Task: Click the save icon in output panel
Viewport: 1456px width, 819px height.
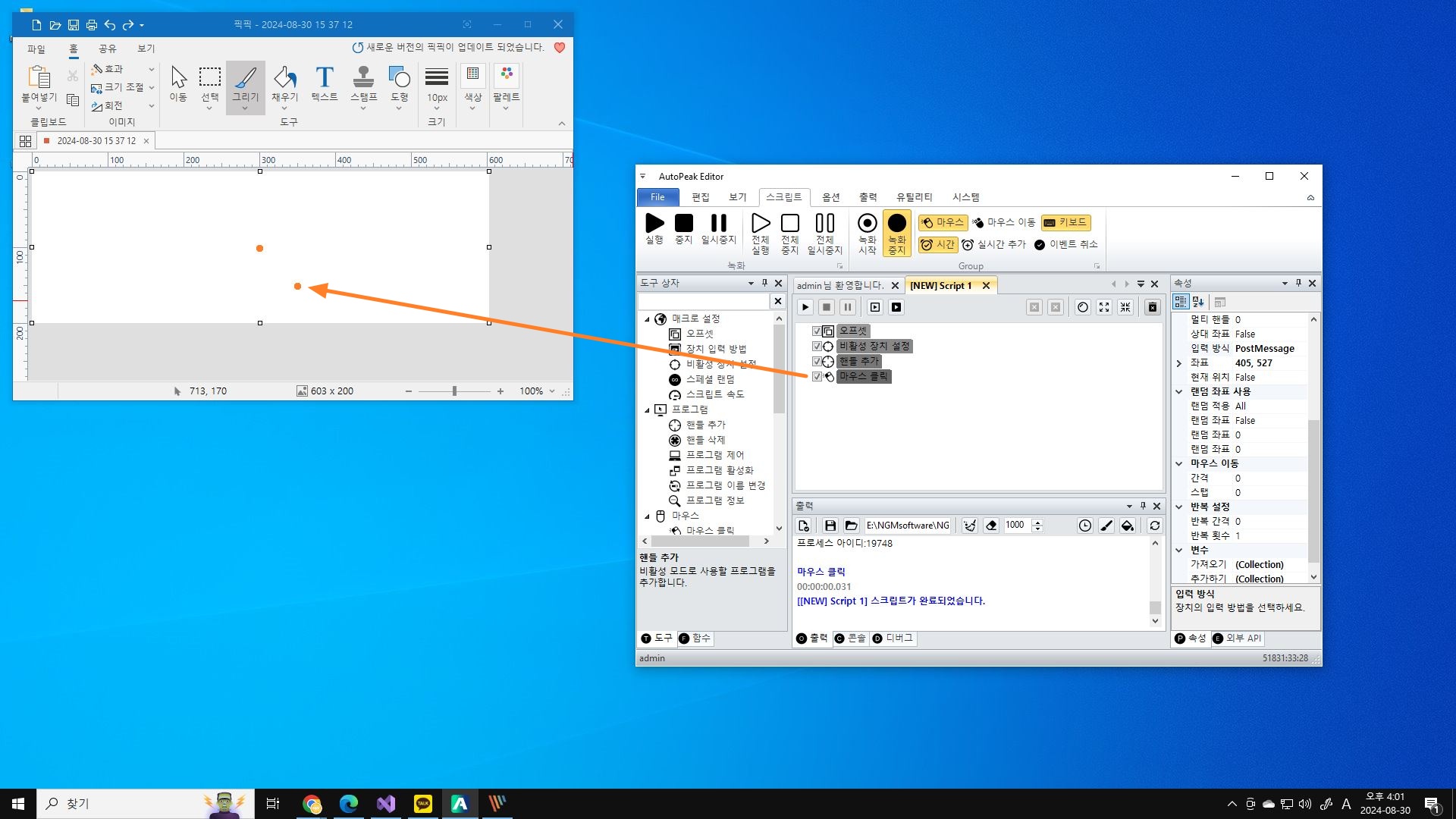Action: (830, 526)
